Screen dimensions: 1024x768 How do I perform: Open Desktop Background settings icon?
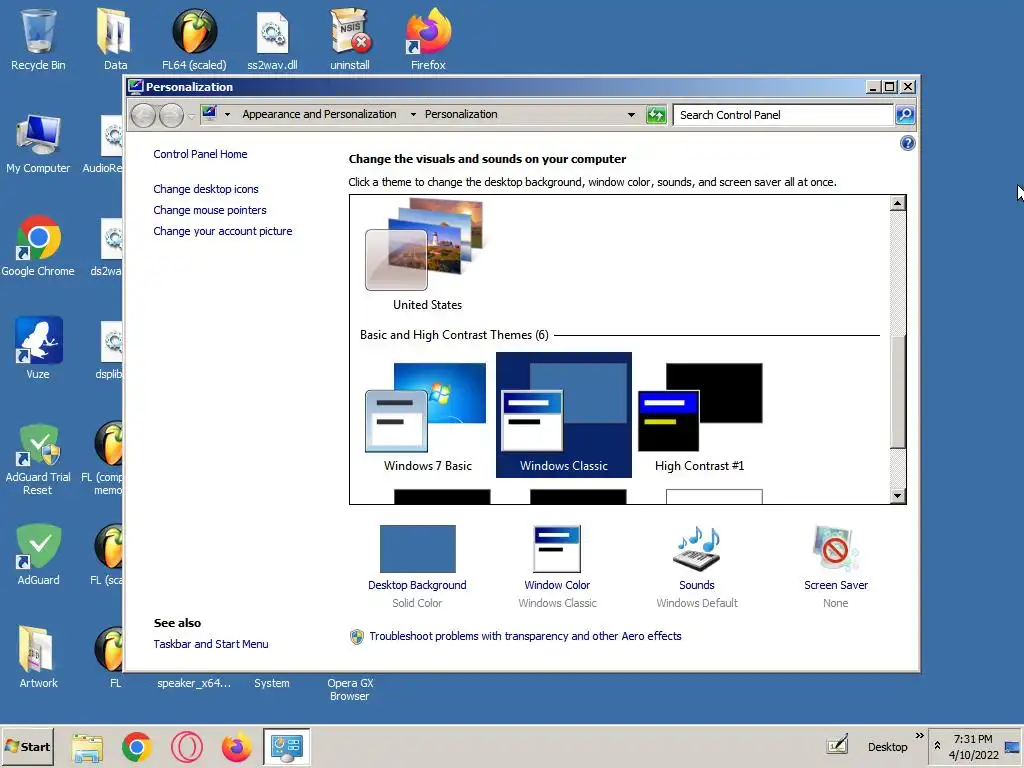point(417,549)
